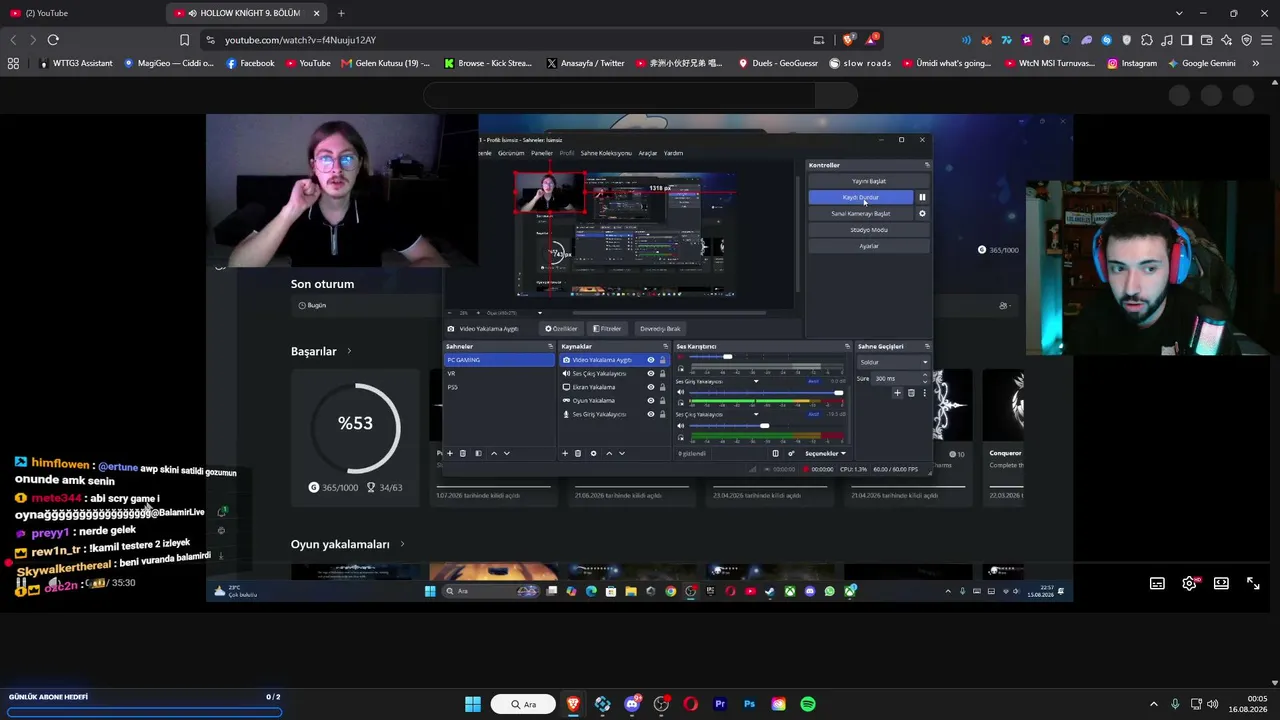This screenshot has width=1280, height=720.
Task: Select the PC GAMING scene in Sahneler
Action: click(499, 360)
